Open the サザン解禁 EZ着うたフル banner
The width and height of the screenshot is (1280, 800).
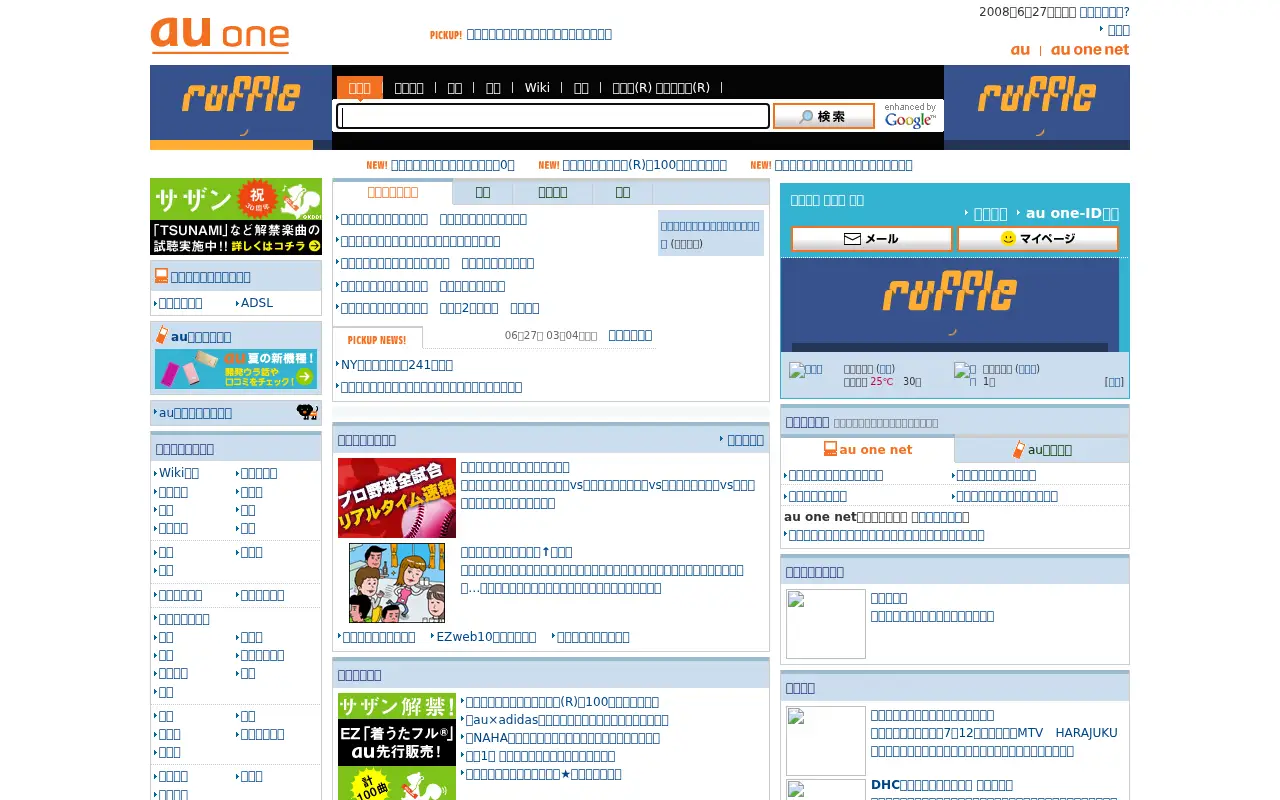pyautogui.click(x=397, y=746)
